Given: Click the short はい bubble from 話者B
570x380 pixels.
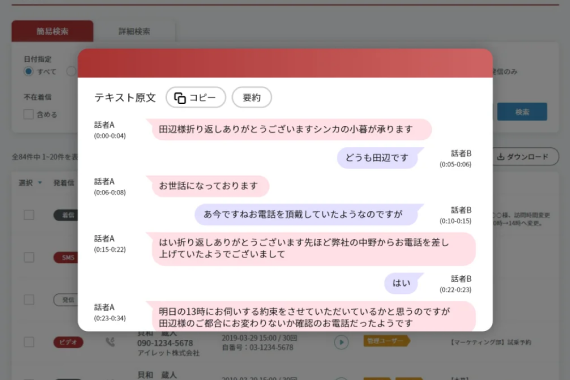Looking at the screenshot, I should coord(404,283).
